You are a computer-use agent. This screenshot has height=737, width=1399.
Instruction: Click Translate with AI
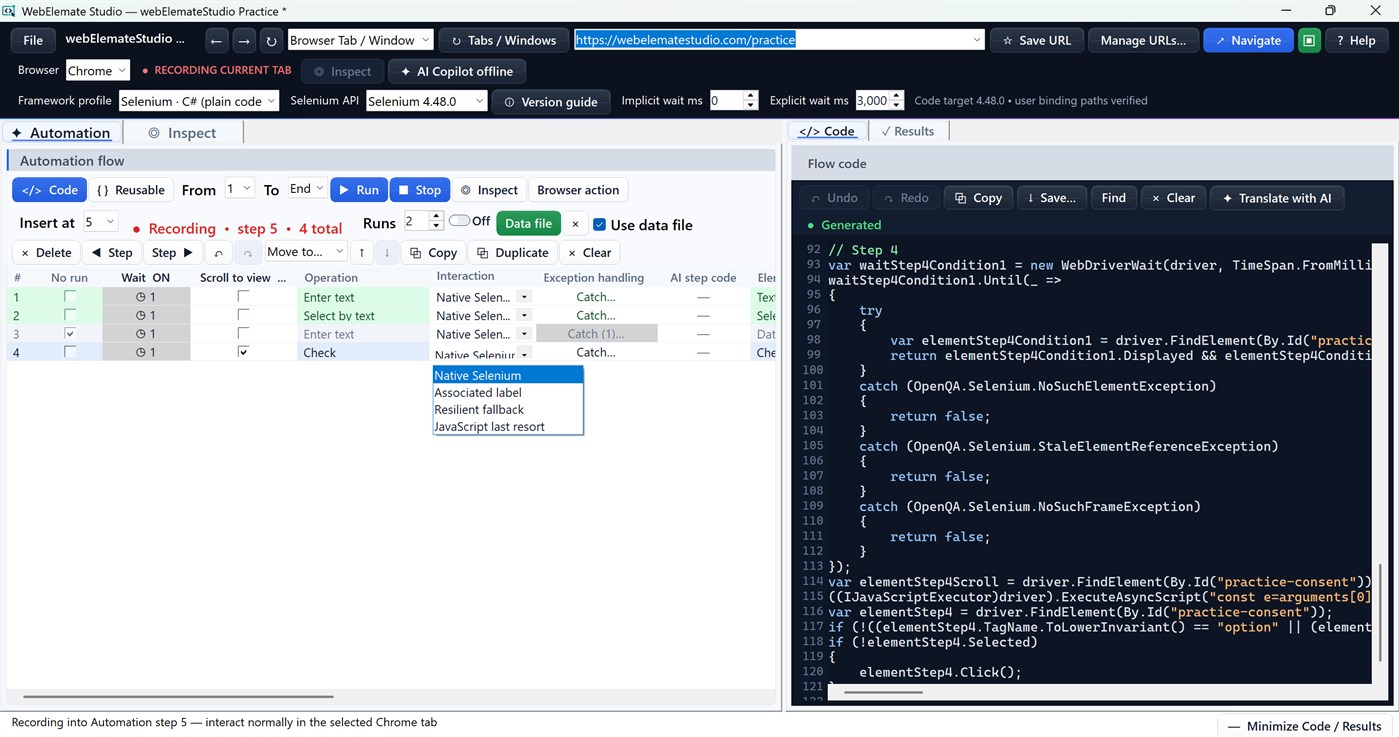pos(1277,197)
